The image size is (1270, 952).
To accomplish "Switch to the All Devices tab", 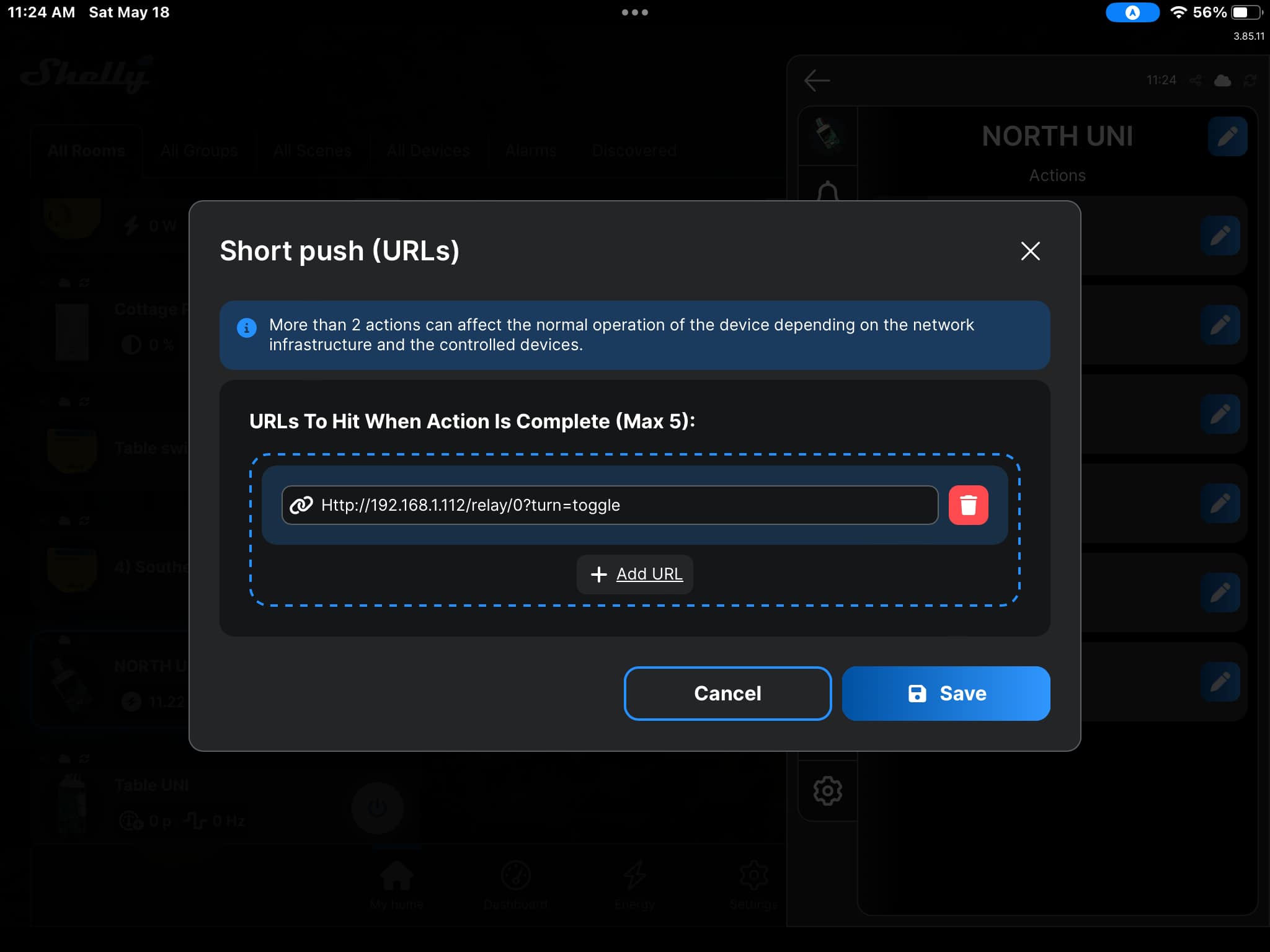I will [x=428, y=151].
